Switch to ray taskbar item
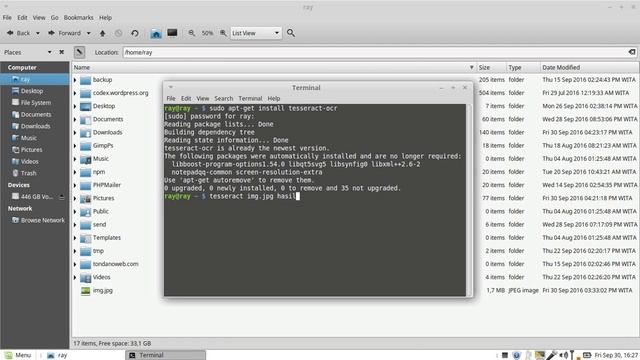Image resolution: width=640 pixels, height=360 pixels. click(x=57, y=355)
